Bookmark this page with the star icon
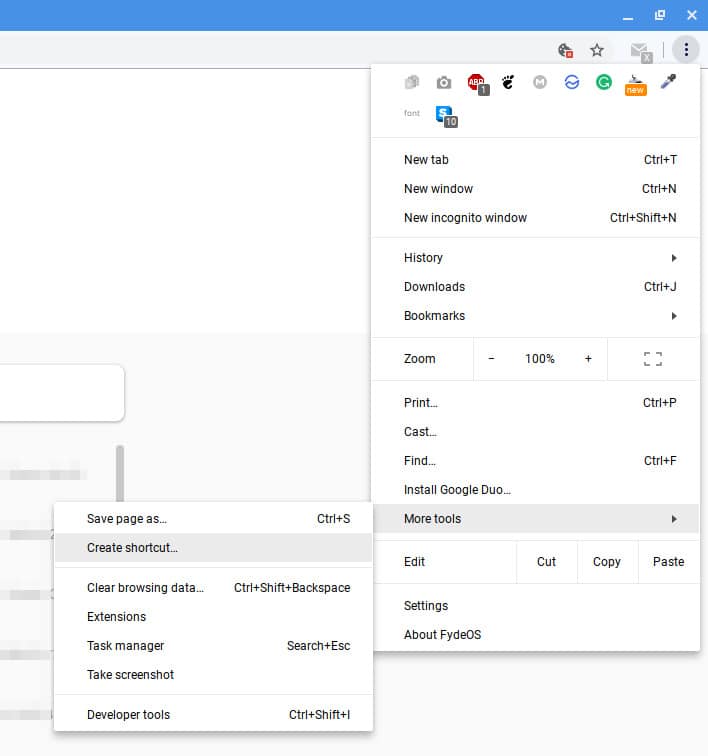This screenshot has height=756, width=708. [x=597, y=50]
